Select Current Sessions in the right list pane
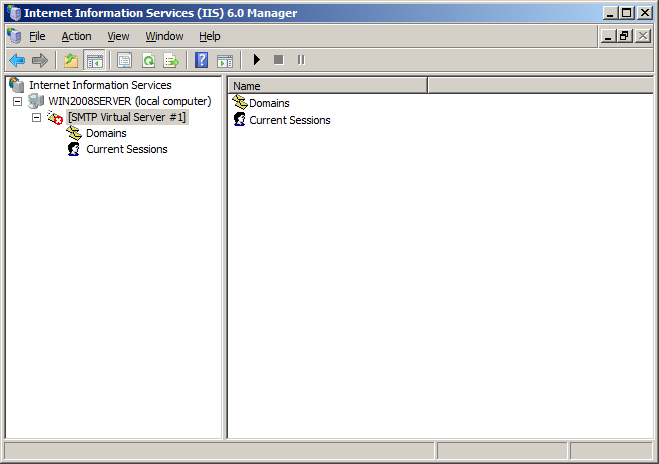Viewport: 659px width, 464px height. point(290,120)
